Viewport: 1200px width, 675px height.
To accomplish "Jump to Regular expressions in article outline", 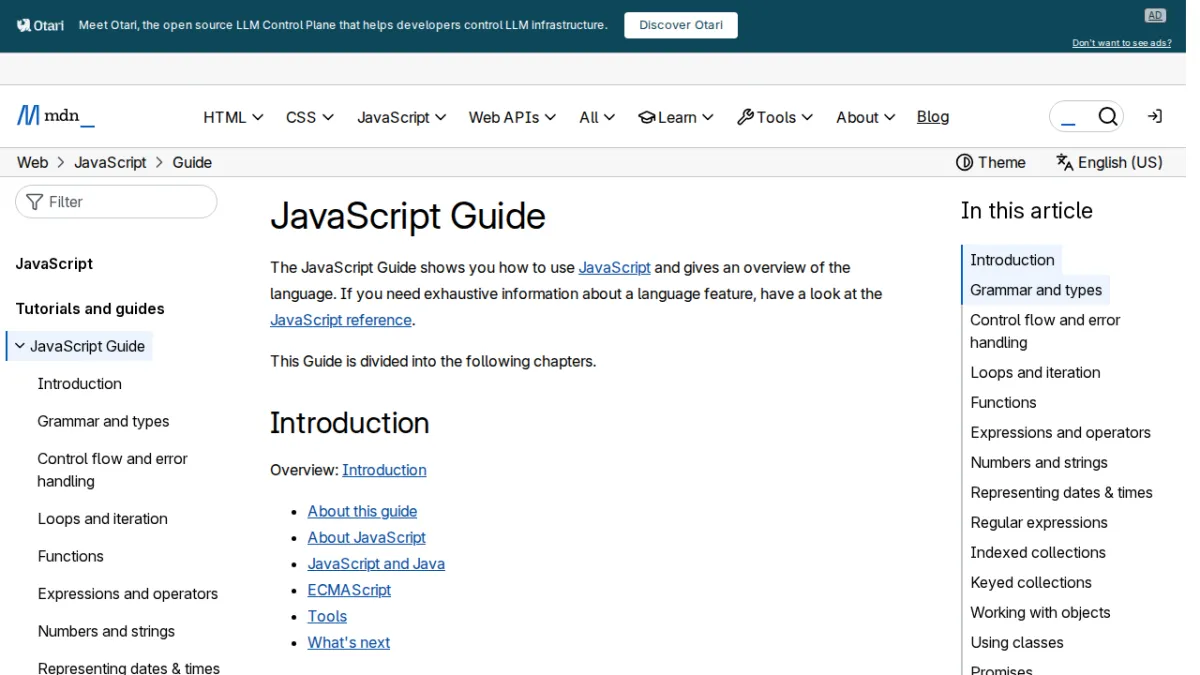I will click(1039, 522).
